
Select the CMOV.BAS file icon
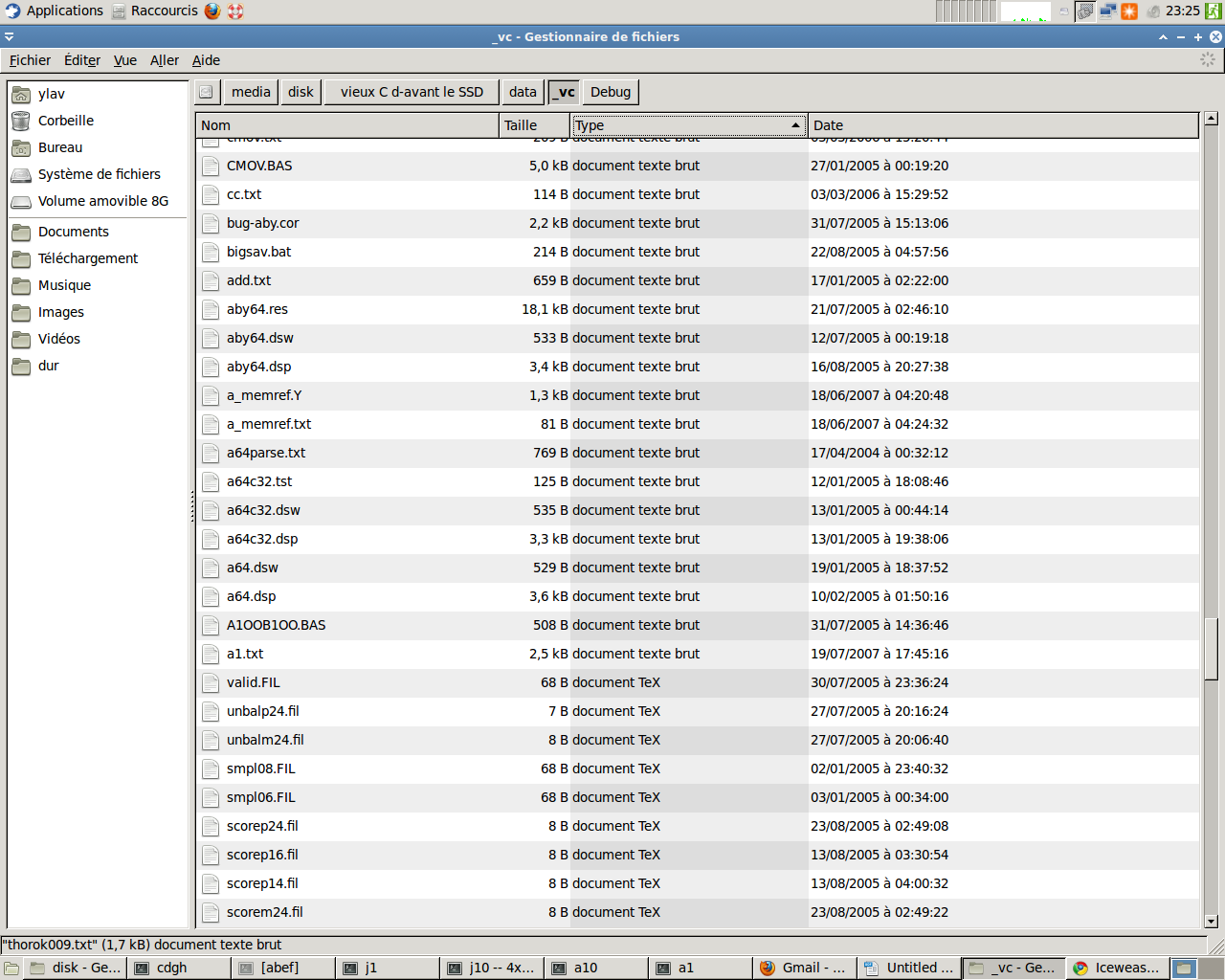211,166
